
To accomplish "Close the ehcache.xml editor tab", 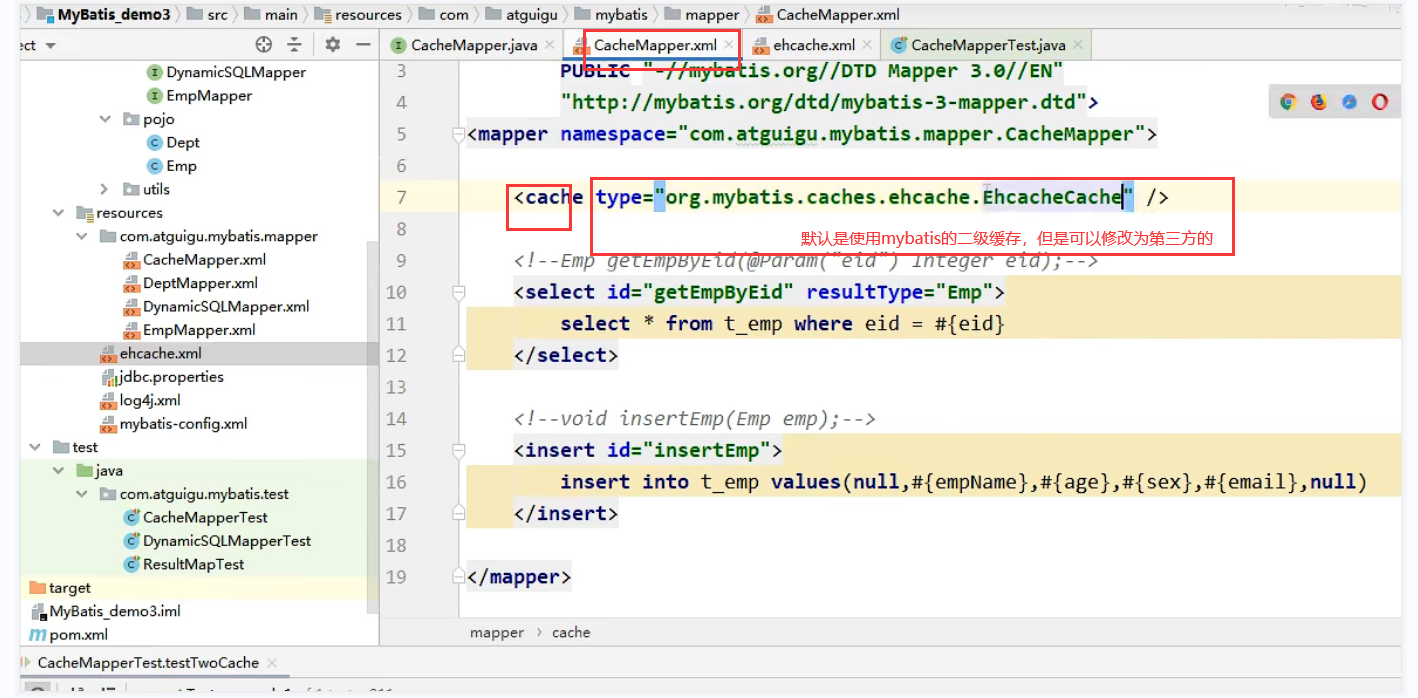I will [867, 45].
